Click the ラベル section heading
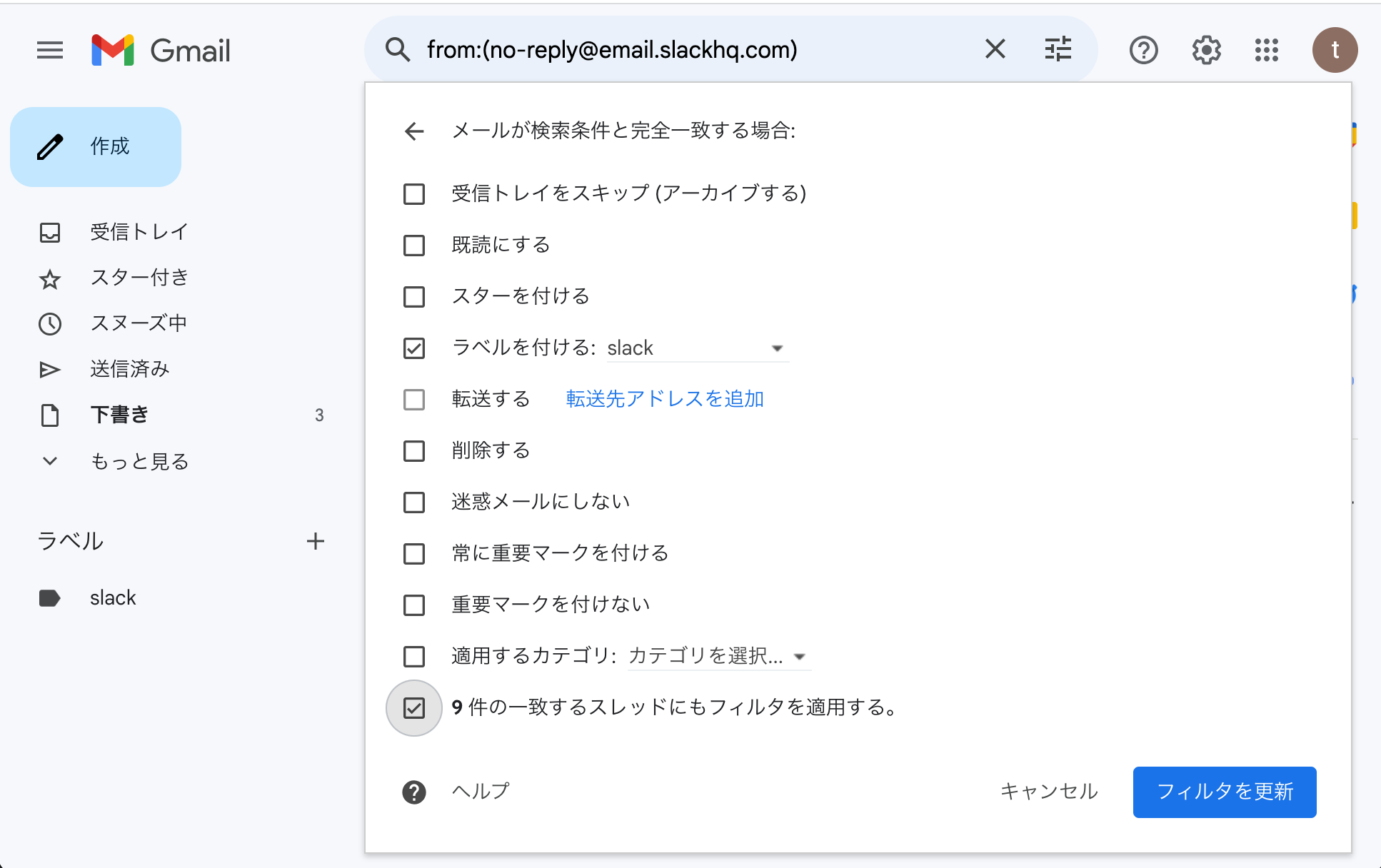Viewport: 1381px width, 868px height. (x=71, y=541)
